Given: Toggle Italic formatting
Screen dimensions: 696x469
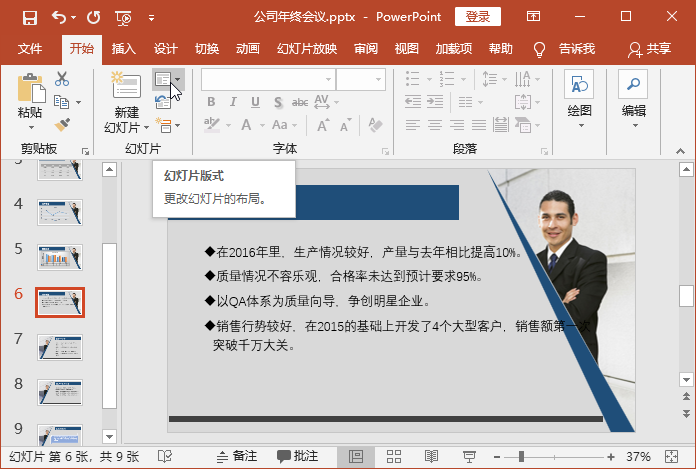Looking at the screenshot, I should [233, 102].
